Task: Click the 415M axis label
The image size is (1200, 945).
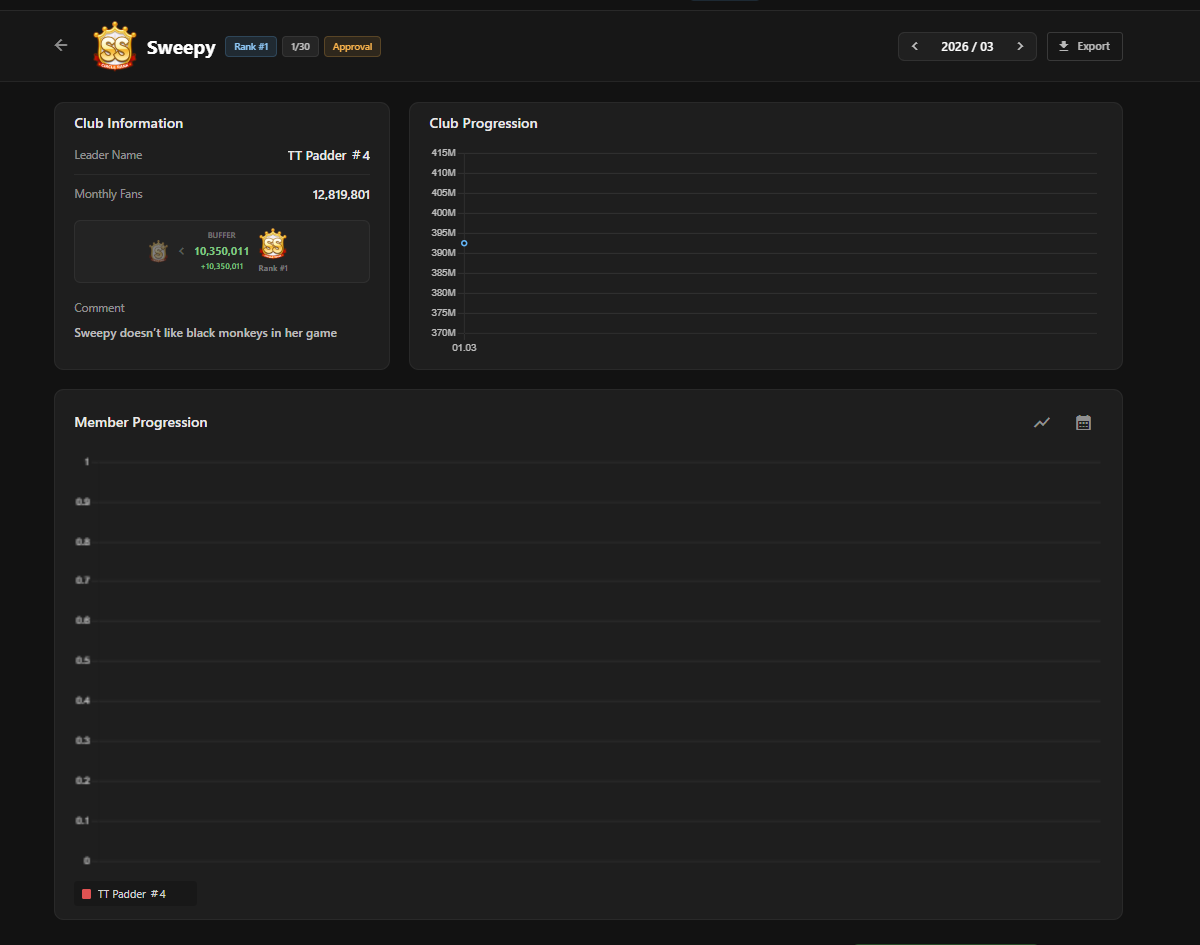Action: click(444, 152)
